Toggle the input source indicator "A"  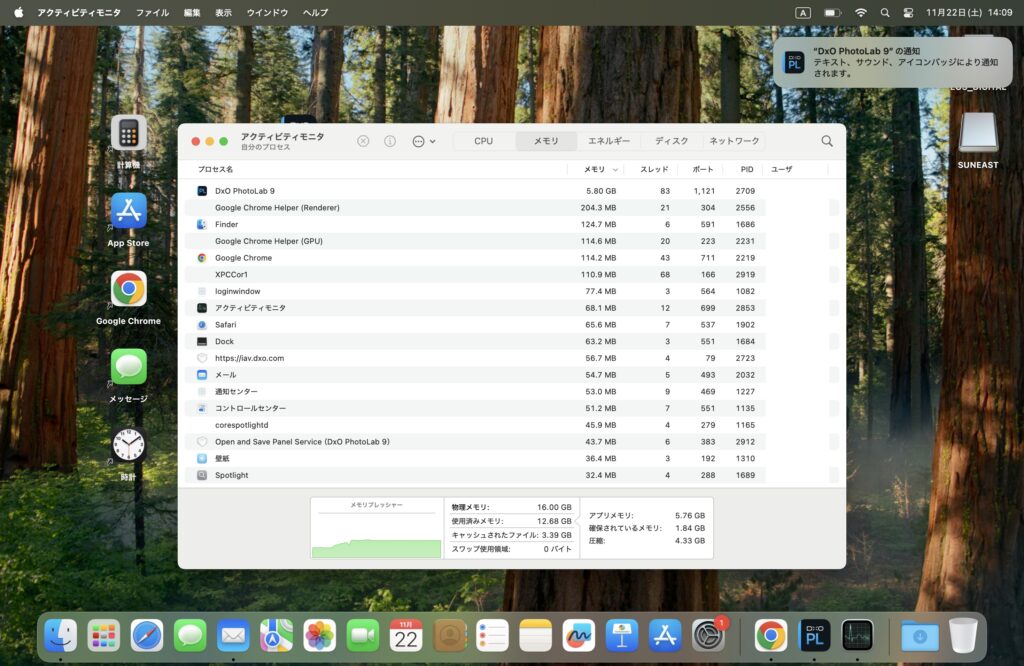803,12
